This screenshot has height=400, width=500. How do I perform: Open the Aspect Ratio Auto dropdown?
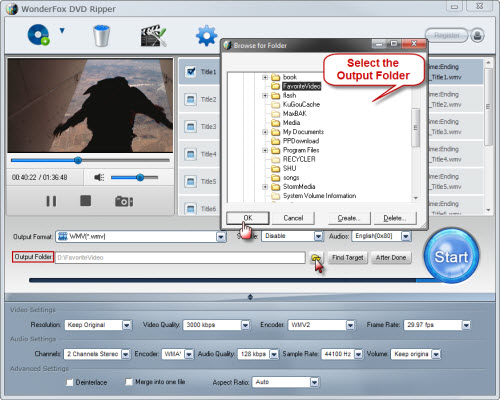314,382
